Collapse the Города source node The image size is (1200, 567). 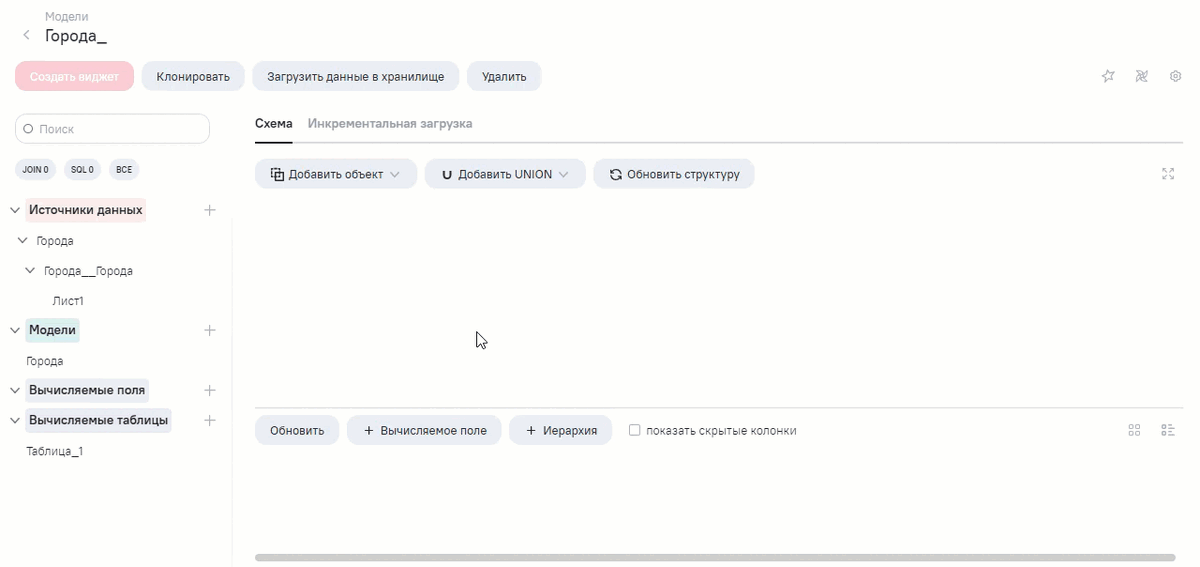pyautogui.click(x=22, y=241)
